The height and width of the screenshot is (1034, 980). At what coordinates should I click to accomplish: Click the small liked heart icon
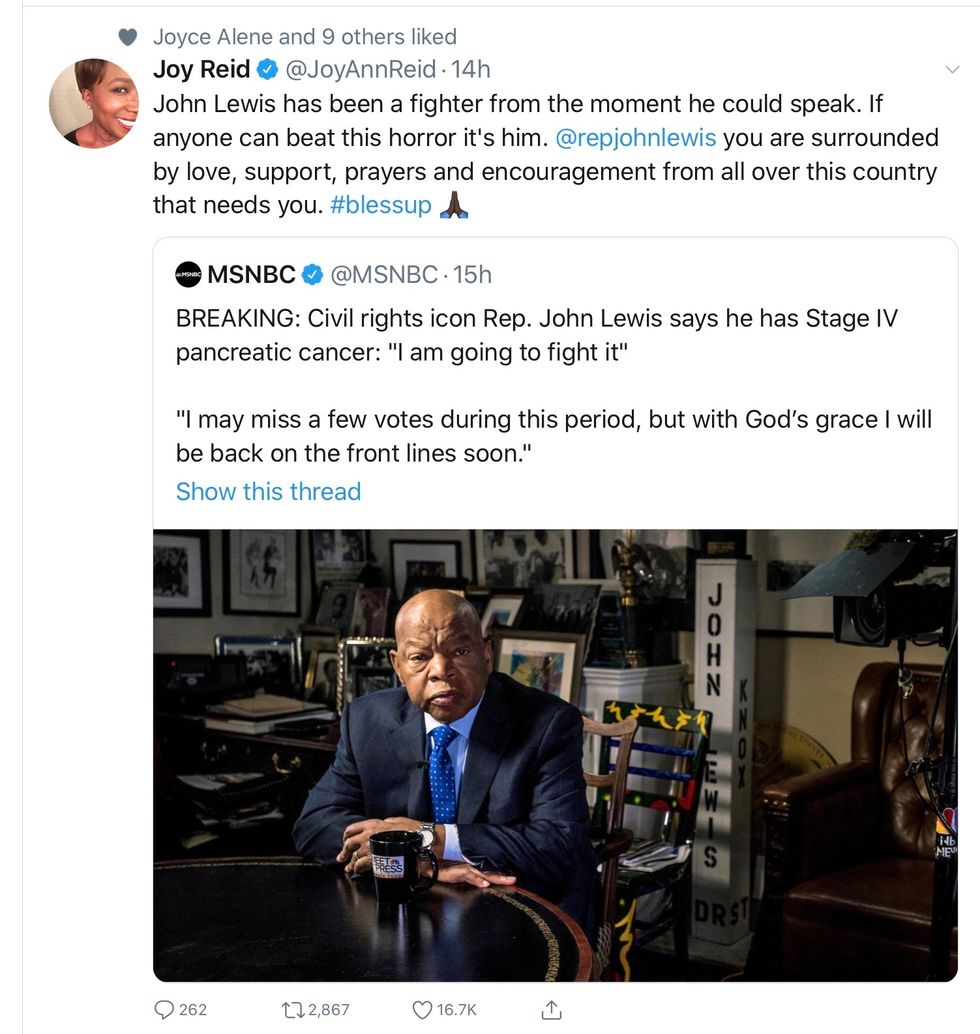(x=127, y=37)
